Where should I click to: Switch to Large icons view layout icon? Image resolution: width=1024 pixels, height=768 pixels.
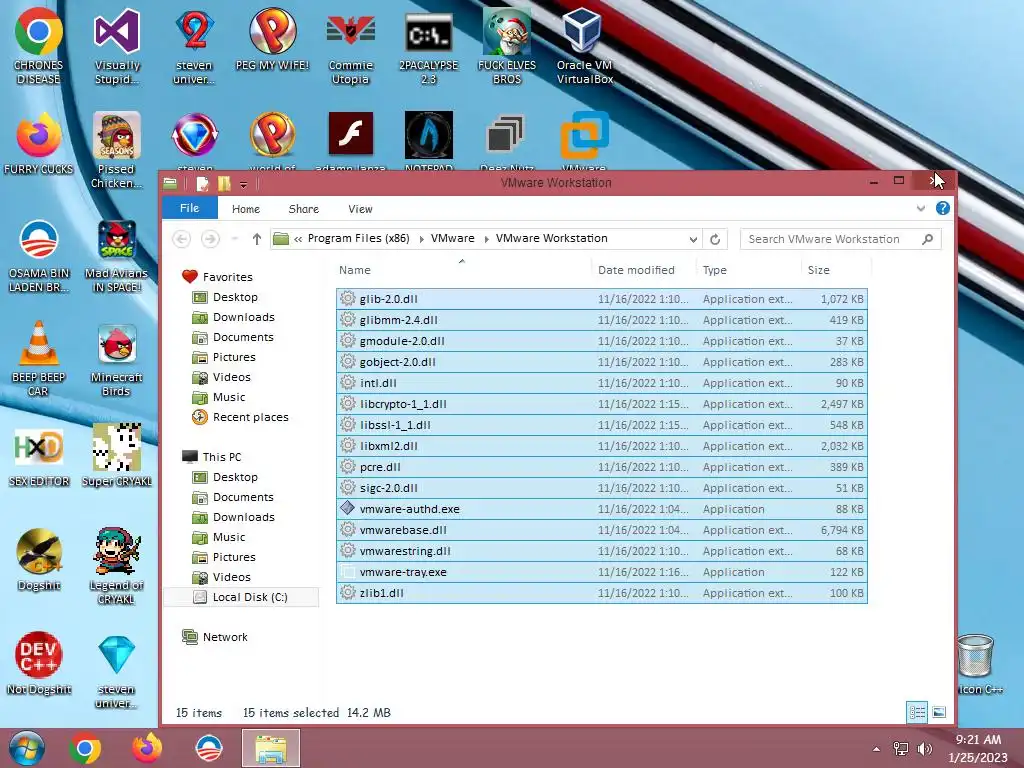pos(938,712)
